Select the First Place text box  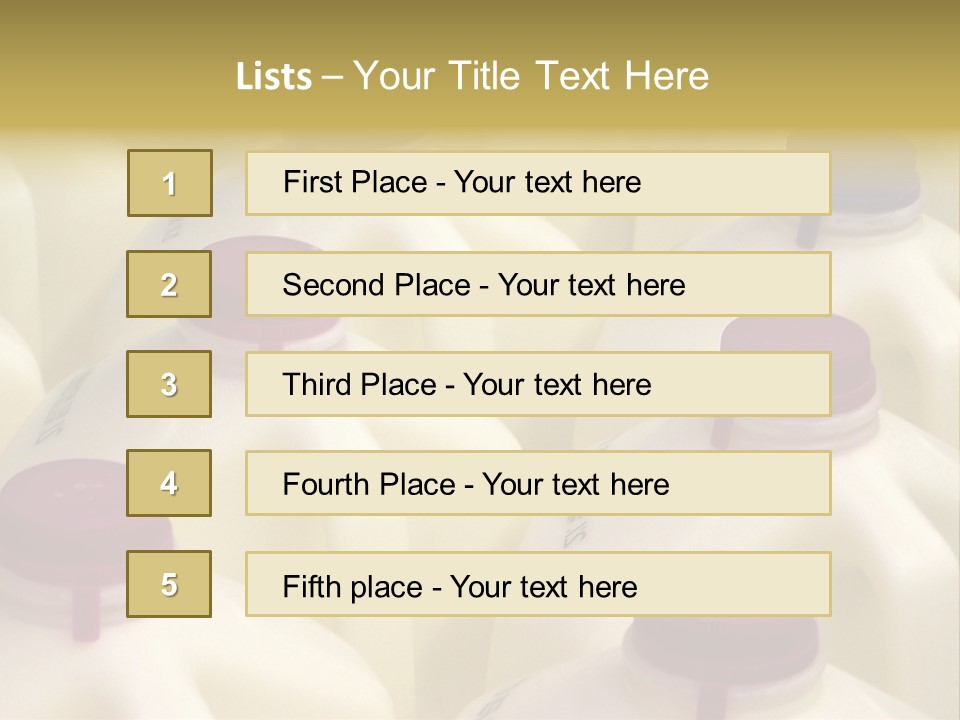[x=538, y=183]
